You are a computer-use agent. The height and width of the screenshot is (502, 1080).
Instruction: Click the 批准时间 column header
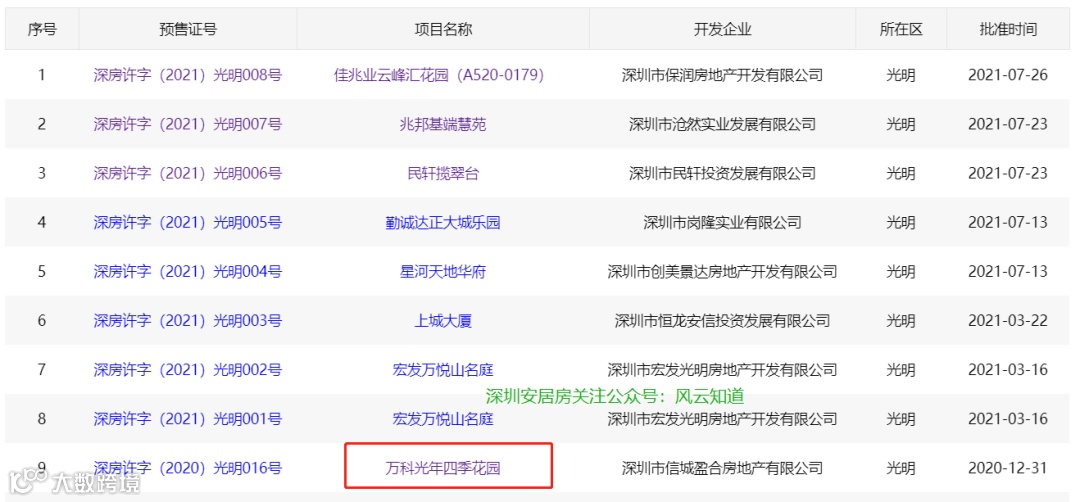(1008, 29)
